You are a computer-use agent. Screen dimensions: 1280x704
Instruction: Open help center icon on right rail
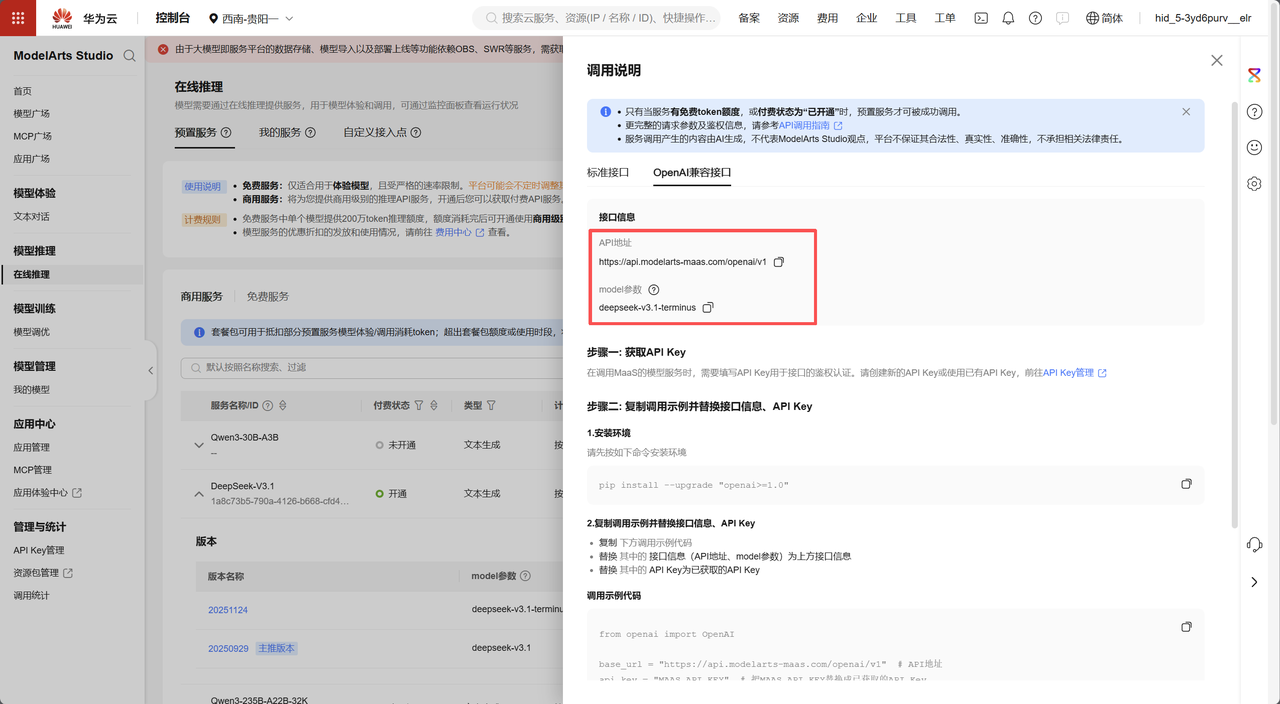(1254, 111)
